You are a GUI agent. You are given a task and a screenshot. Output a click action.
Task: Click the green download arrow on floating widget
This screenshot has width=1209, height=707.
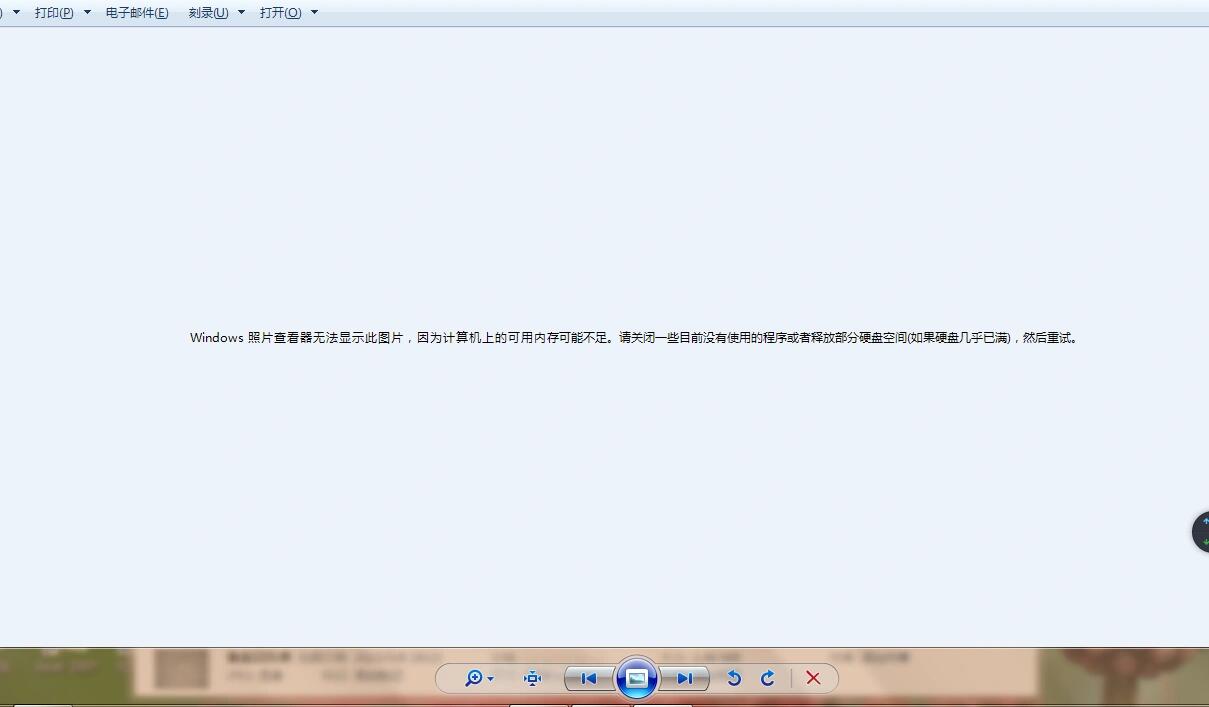[1205, 541]
